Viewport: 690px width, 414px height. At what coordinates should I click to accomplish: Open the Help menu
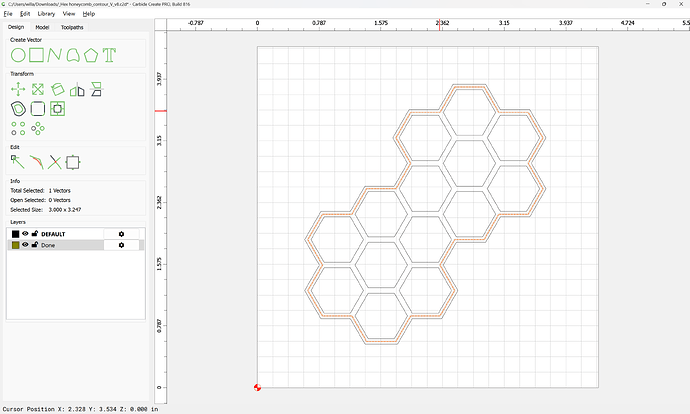89,14
